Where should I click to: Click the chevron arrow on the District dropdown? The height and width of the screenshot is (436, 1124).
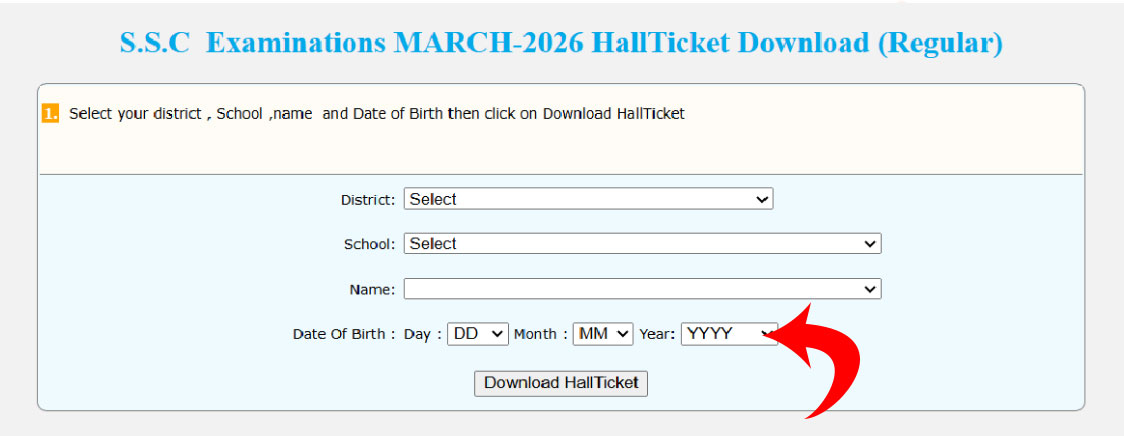coord(763,199)
